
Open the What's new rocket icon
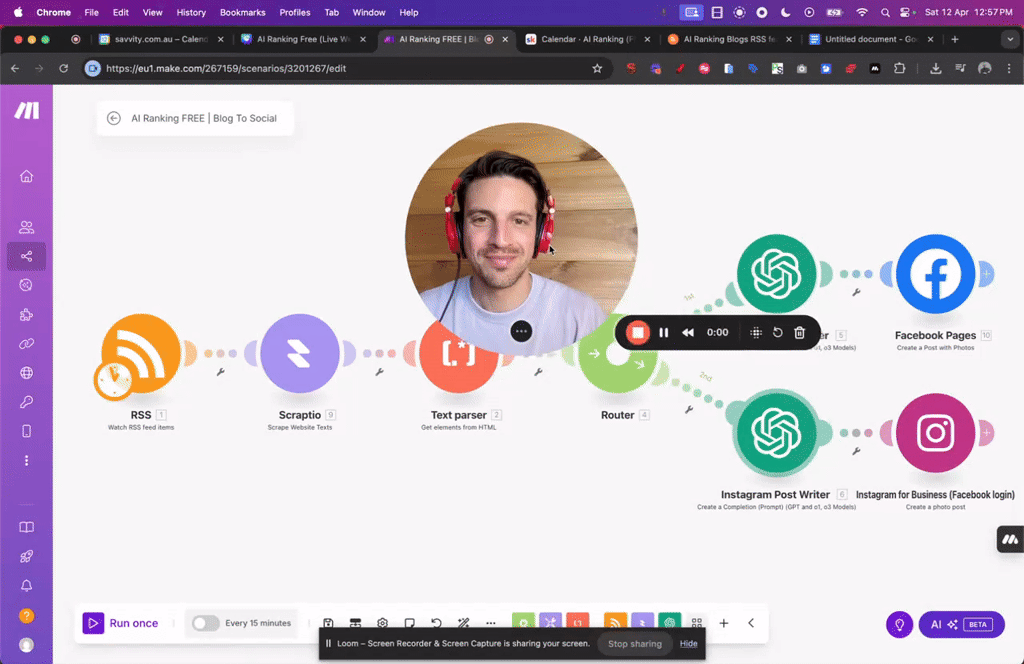26,556
